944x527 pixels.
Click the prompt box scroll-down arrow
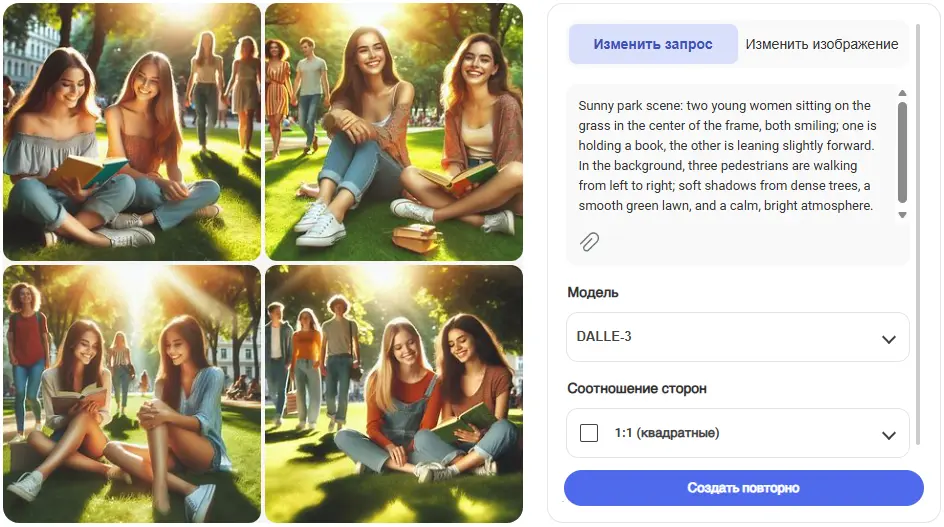(x=902, y=215)
